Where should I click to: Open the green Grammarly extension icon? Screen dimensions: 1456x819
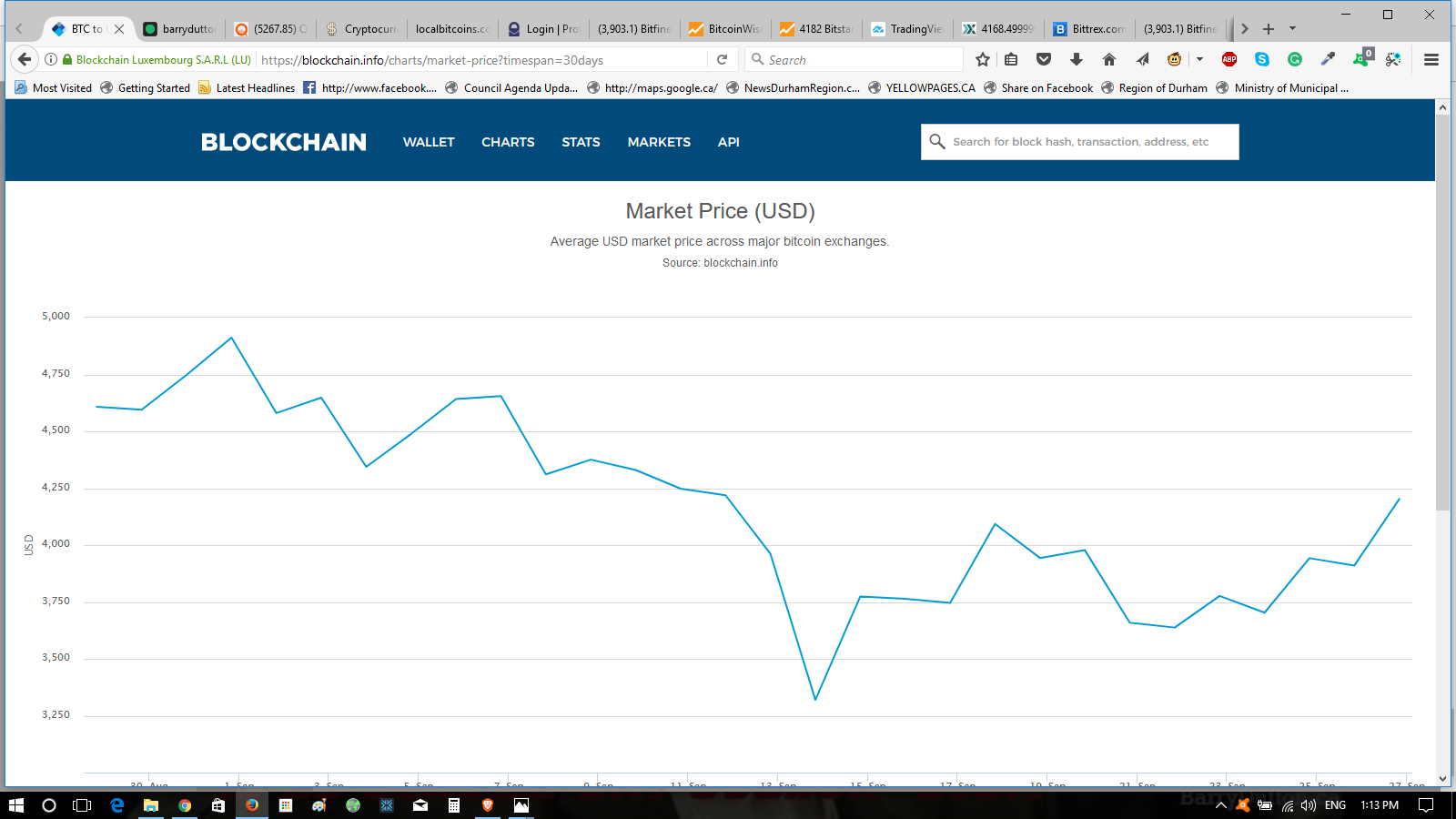[x=1295, y=60]
